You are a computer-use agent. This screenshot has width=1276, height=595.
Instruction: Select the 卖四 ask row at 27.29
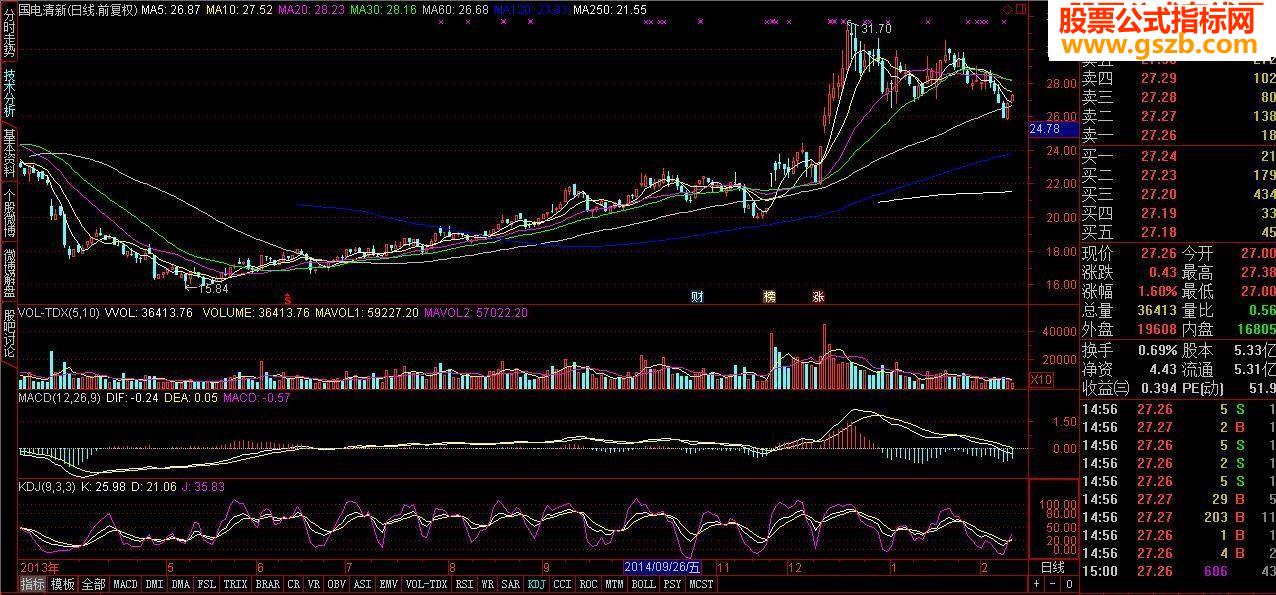pyautogui.click(x=1178, y=78)
